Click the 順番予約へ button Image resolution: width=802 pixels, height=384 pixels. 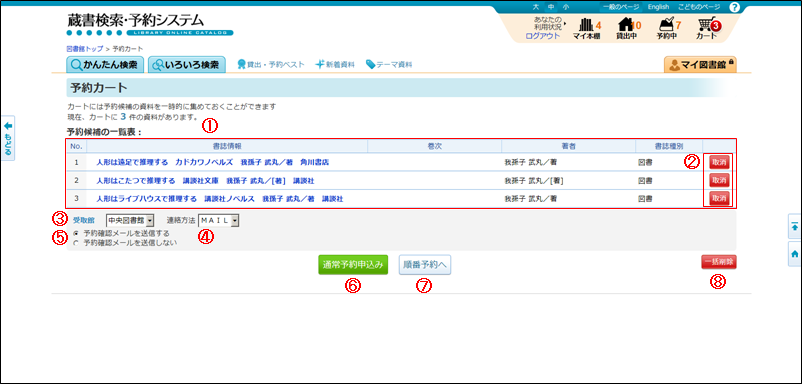tap(425, 265)
